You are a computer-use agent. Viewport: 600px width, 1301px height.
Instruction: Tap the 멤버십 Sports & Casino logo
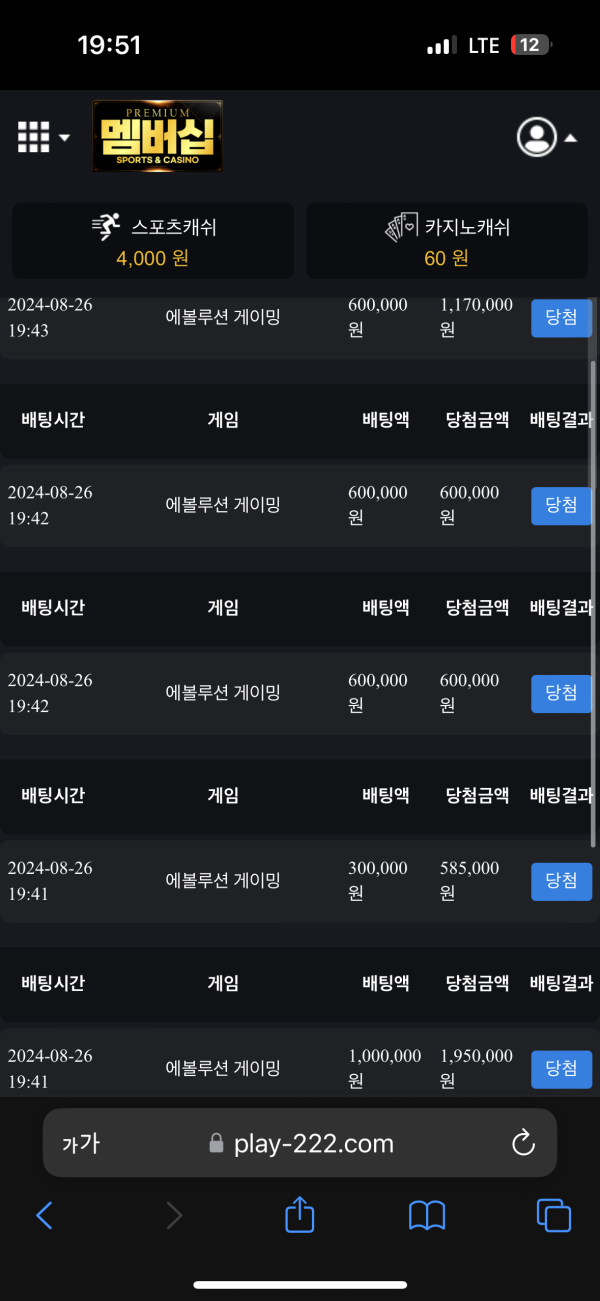(x=157, y=136)
